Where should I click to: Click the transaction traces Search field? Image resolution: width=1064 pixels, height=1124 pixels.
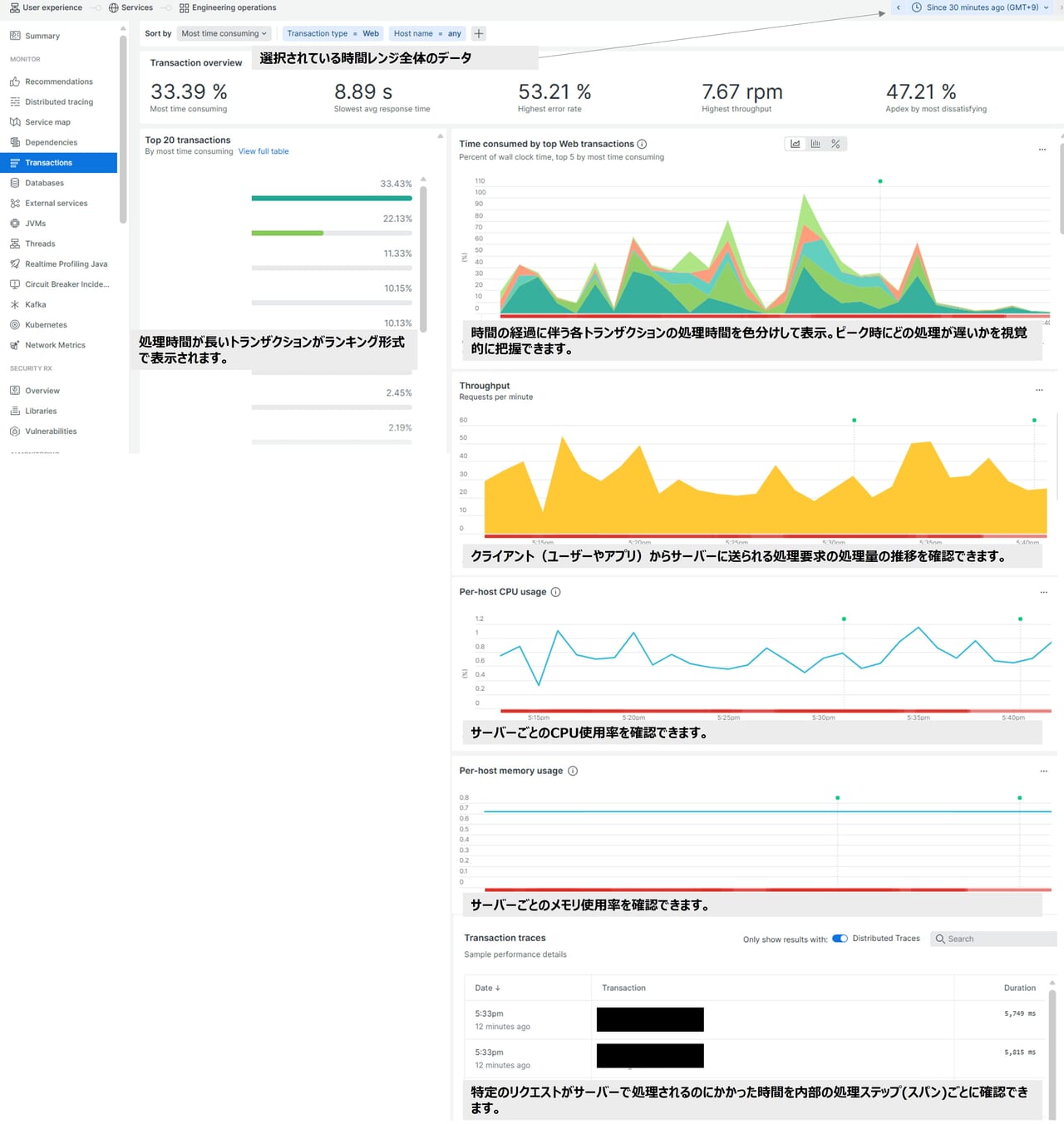click(993, 939)
